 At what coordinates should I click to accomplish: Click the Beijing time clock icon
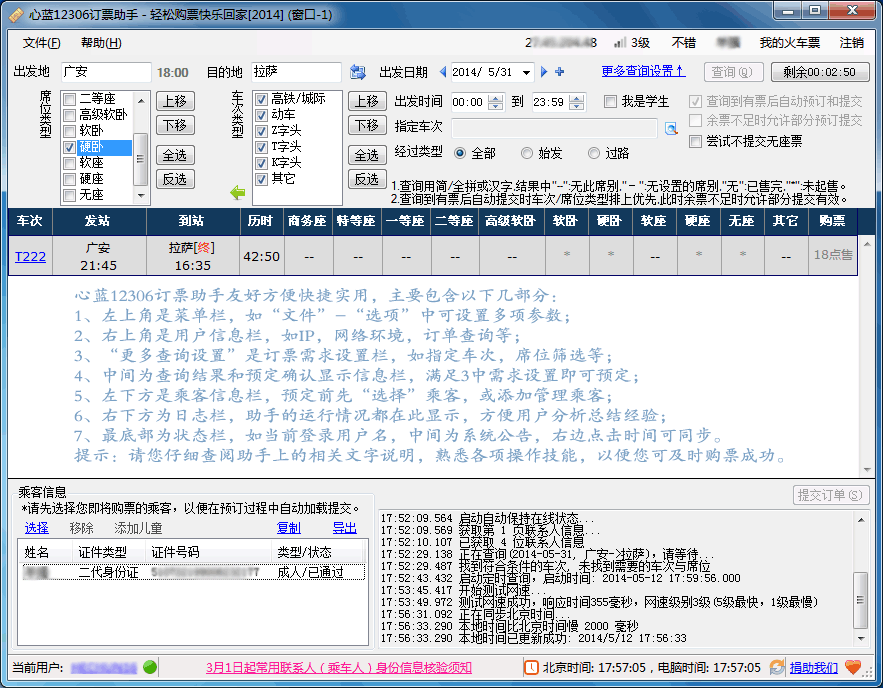click(x=531, y=667)
